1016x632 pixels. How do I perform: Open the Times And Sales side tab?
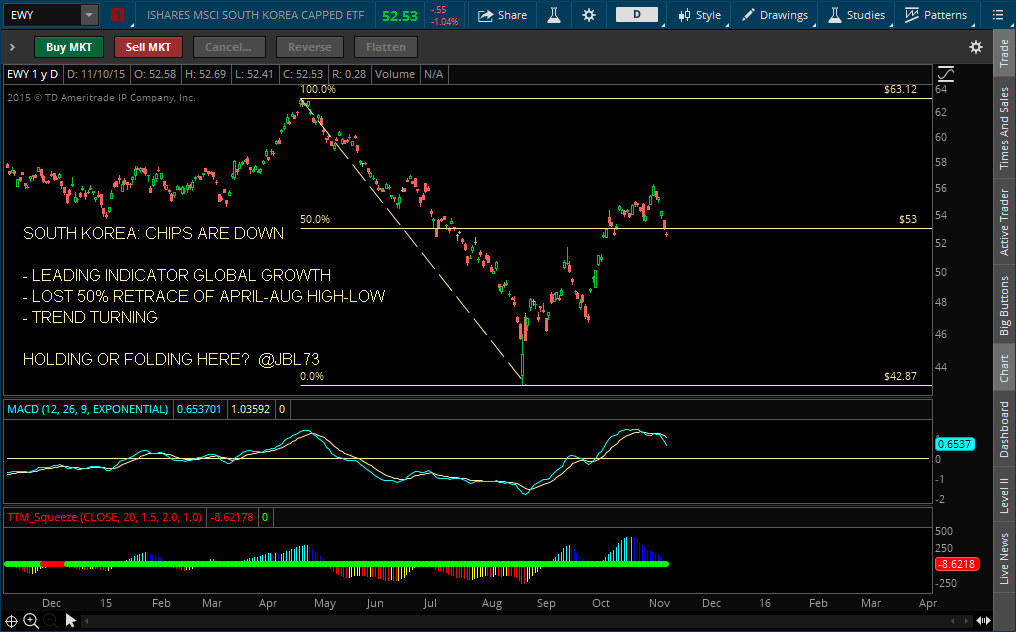pos(1004,128)
